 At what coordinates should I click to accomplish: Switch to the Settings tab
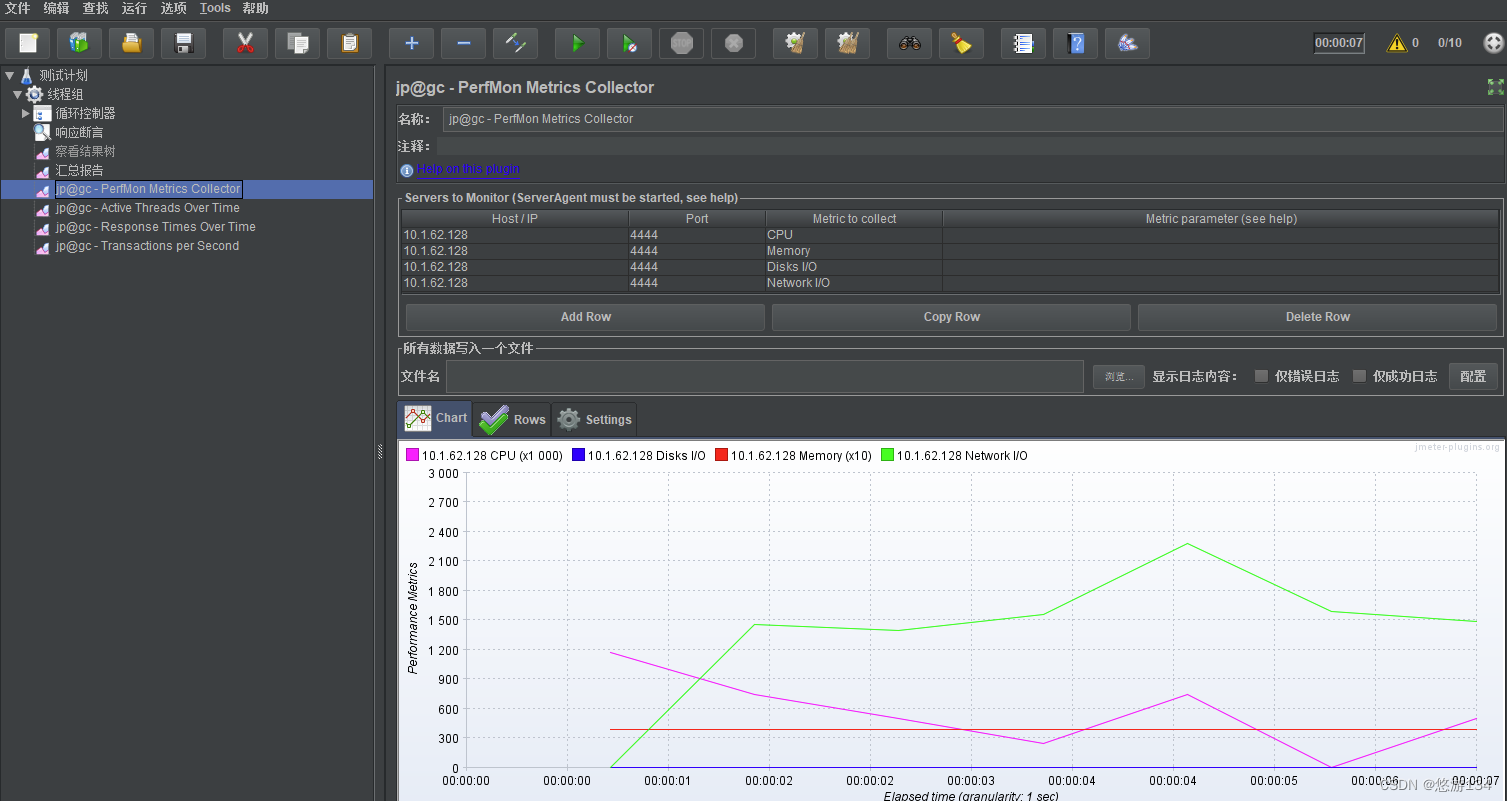[x=594, y=420]
